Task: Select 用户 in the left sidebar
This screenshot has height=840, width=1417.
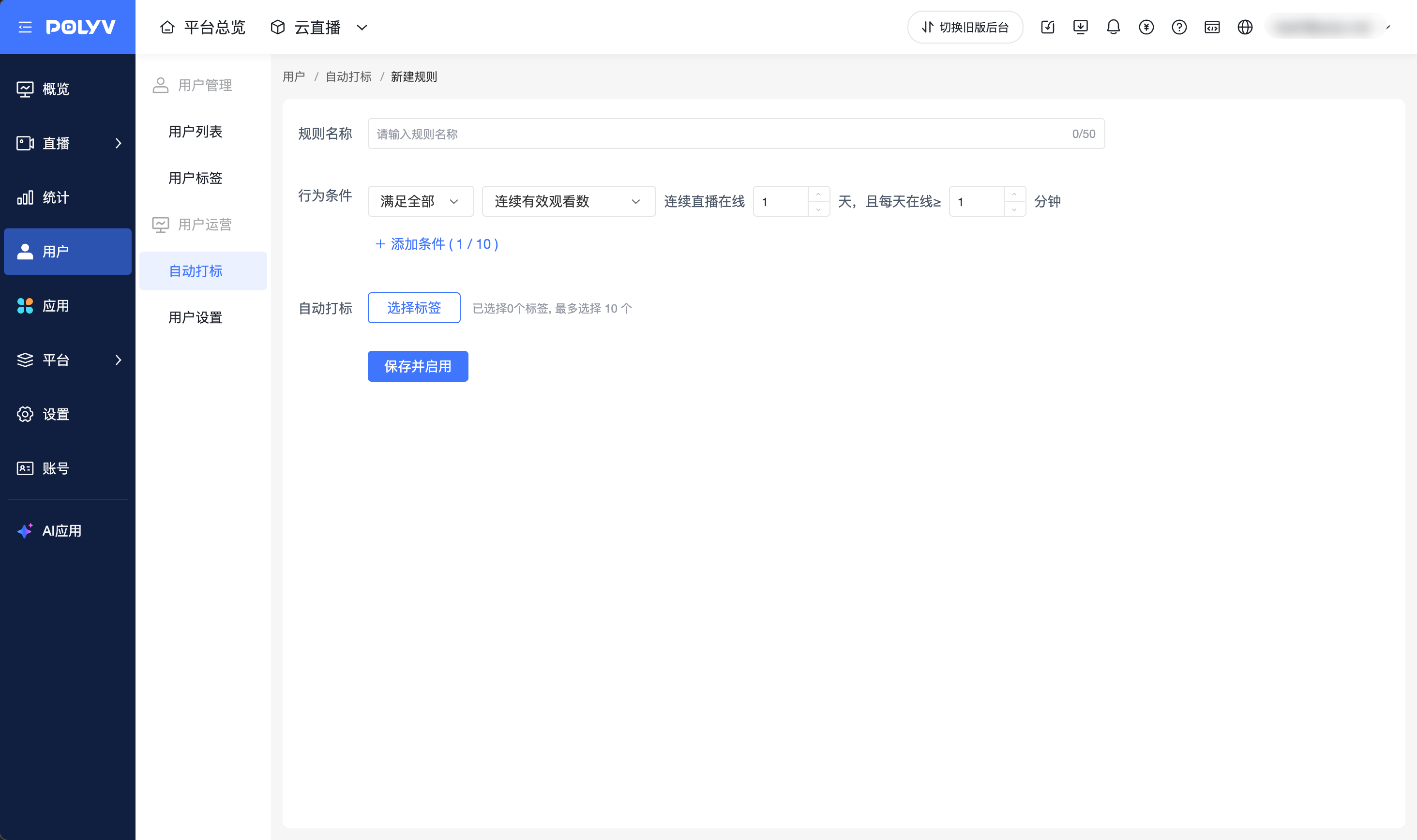Action: [67, 251]
